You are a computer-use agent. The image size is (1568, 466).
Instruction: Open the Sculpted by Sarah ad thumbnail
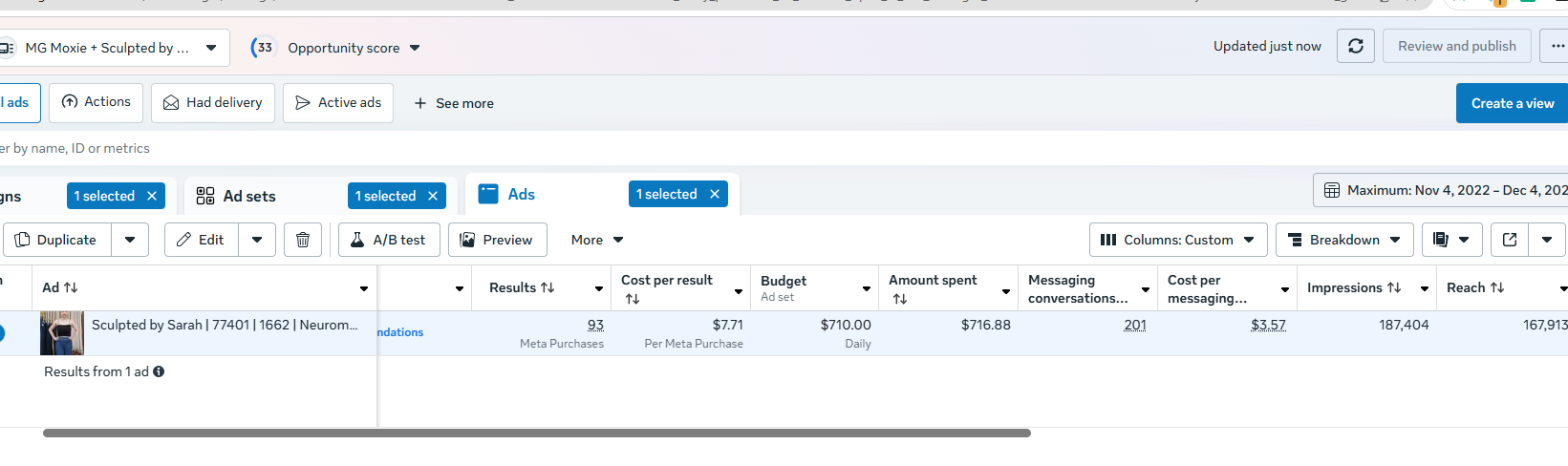62,333
